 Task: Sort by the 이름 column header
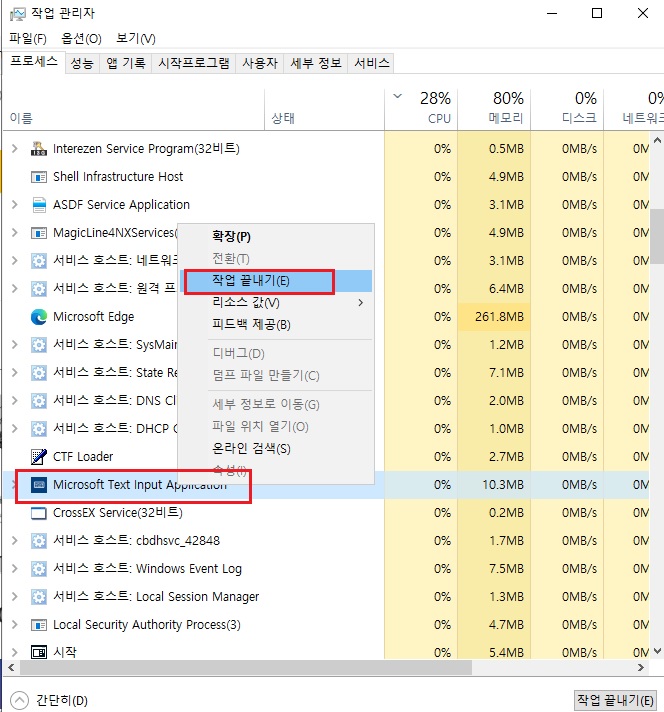point(134,110)
